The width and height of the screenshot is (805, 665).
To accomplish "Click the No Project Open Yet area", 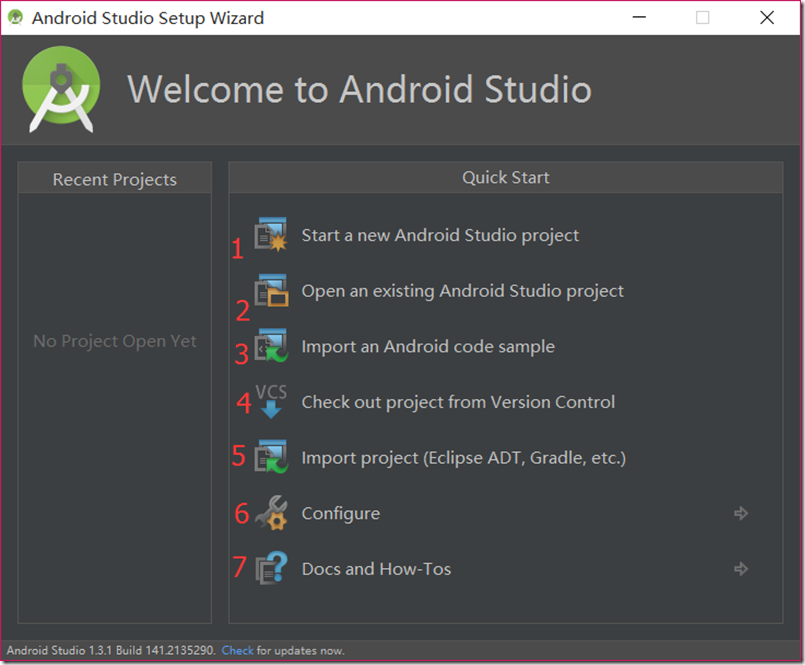I will [x=114, y=341].
